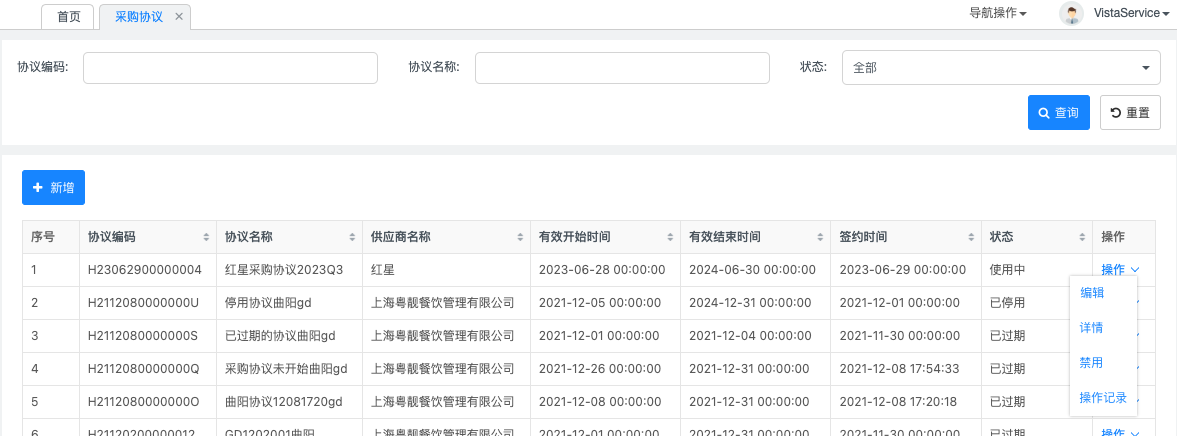Viewport: 1177px width, 436px height.
Task: Click cell H2112080000000S
Action: coord(148,336)
